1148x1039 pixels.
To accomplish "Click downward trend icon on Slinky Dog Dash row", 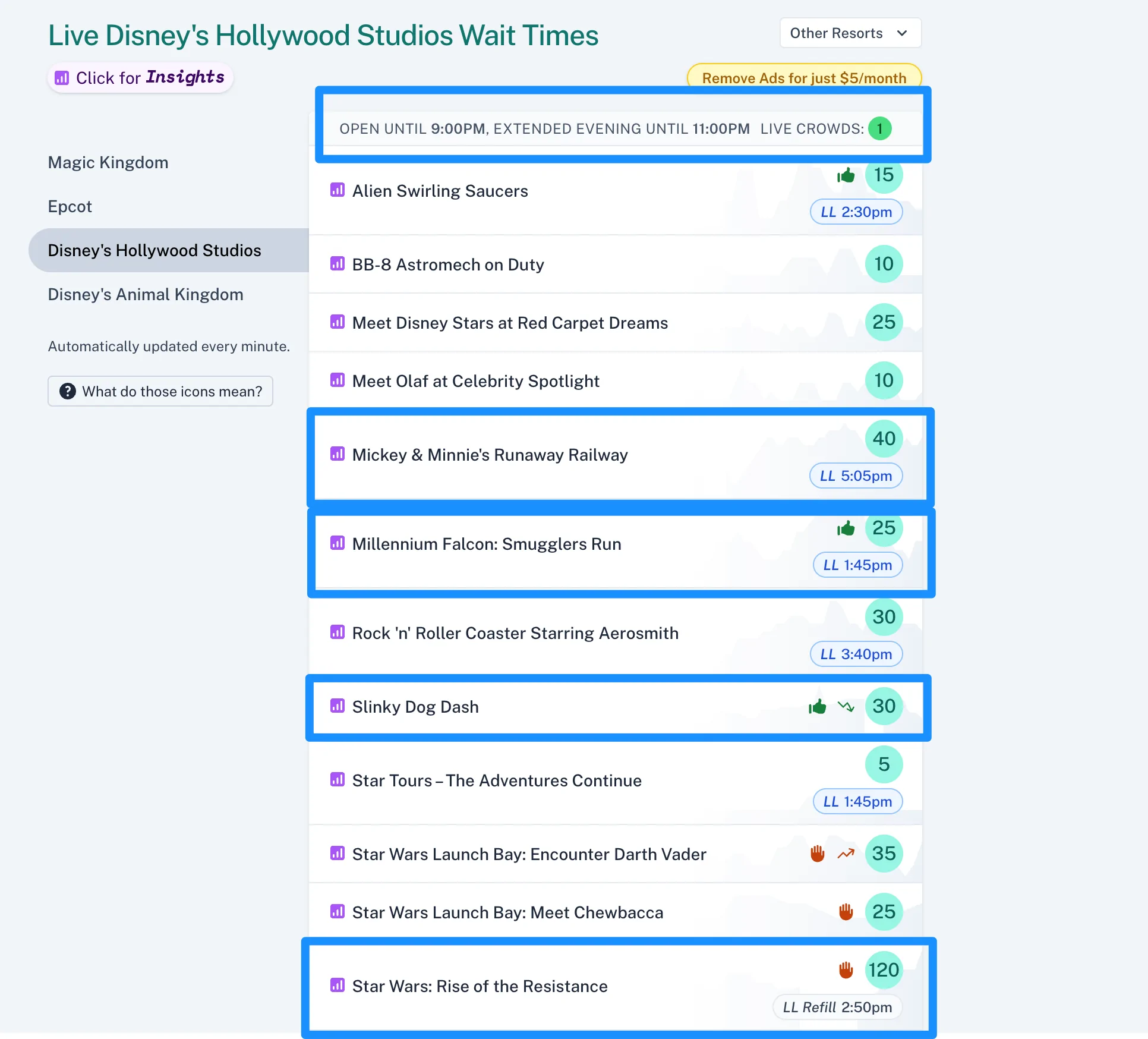I will coord(846,706).
